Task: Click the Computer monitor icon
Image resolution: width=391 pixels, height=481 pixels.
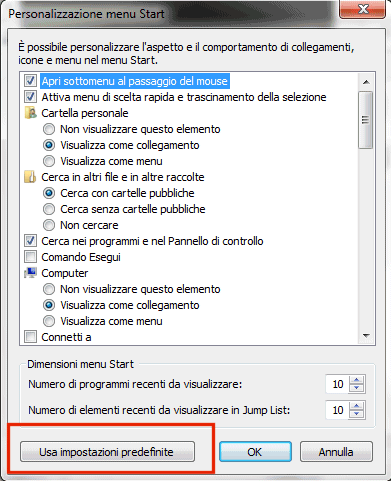Action: (30, 273)
